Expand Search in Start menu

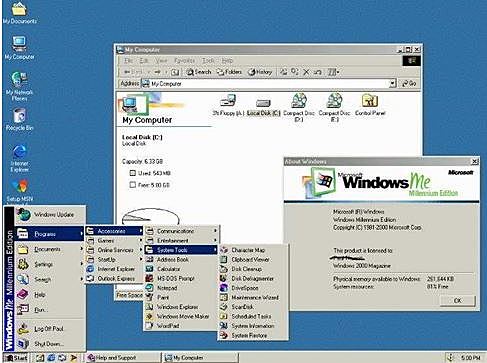[x=49, y=279]
